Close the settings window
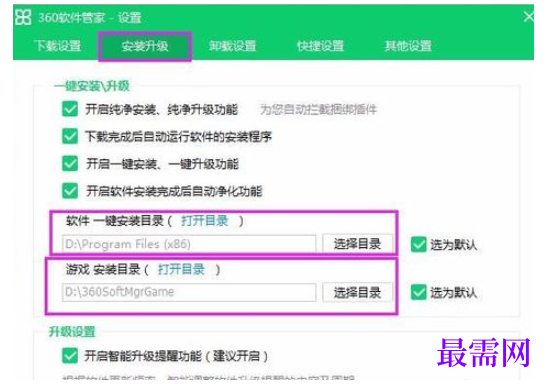Image resolution: width=549 pixels, height=384 pixels. (528, 17)
